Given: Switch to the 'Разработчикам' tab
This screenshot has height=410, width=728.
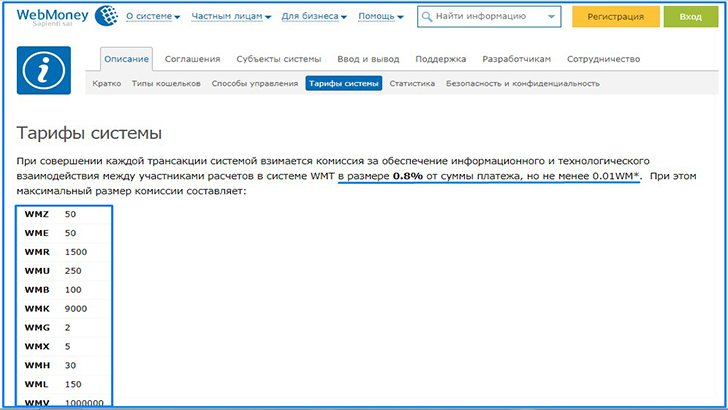Looking at the screenshot, I should pyautogui.click(x=516, y=59).
